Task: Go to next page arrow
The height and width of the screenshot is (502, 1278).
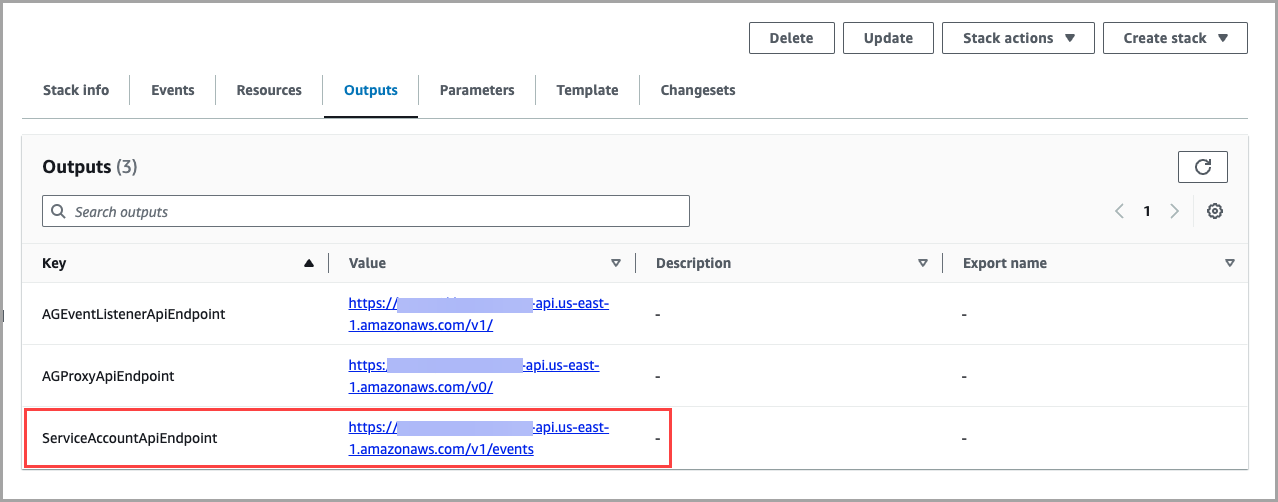Action: (x=1175, y=211)
